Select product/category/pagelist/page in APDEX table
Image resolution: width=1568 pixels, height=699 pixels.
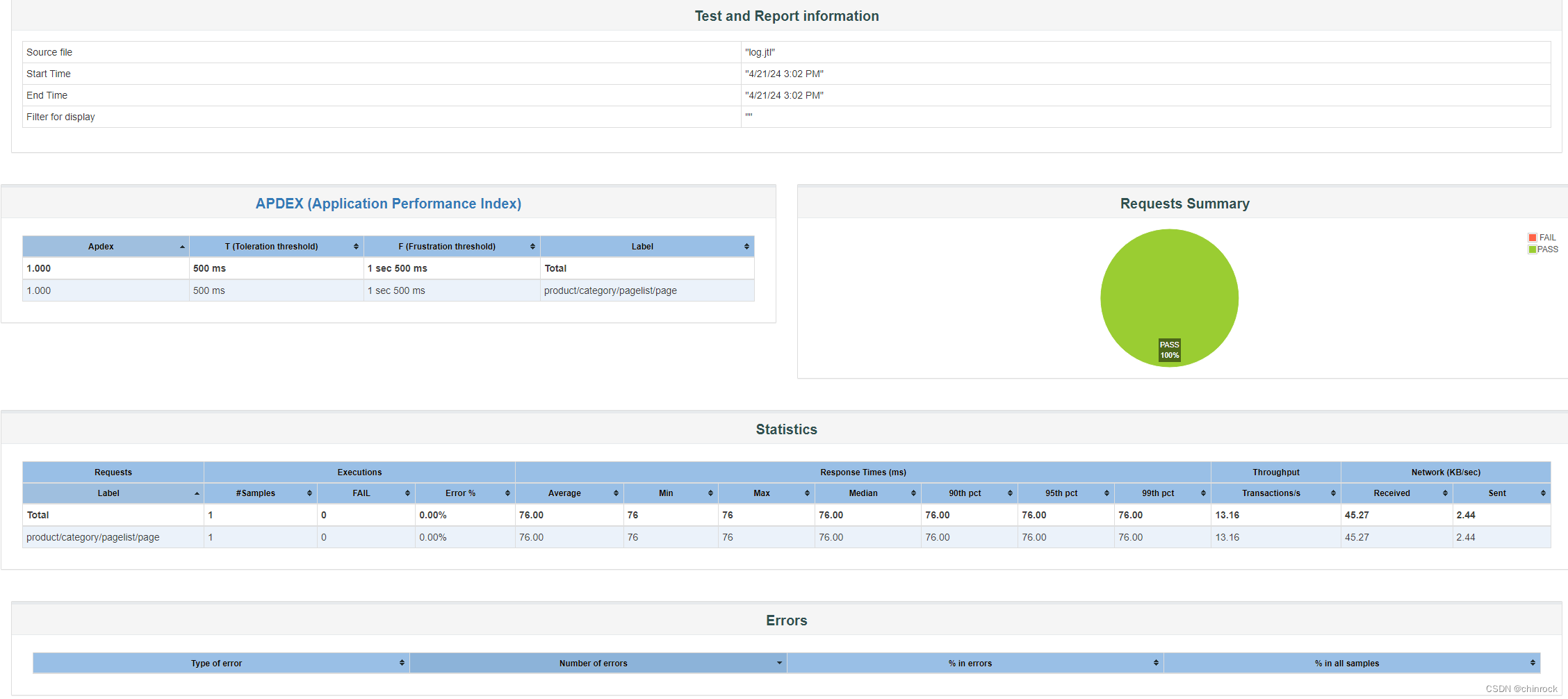pos(610,290)
